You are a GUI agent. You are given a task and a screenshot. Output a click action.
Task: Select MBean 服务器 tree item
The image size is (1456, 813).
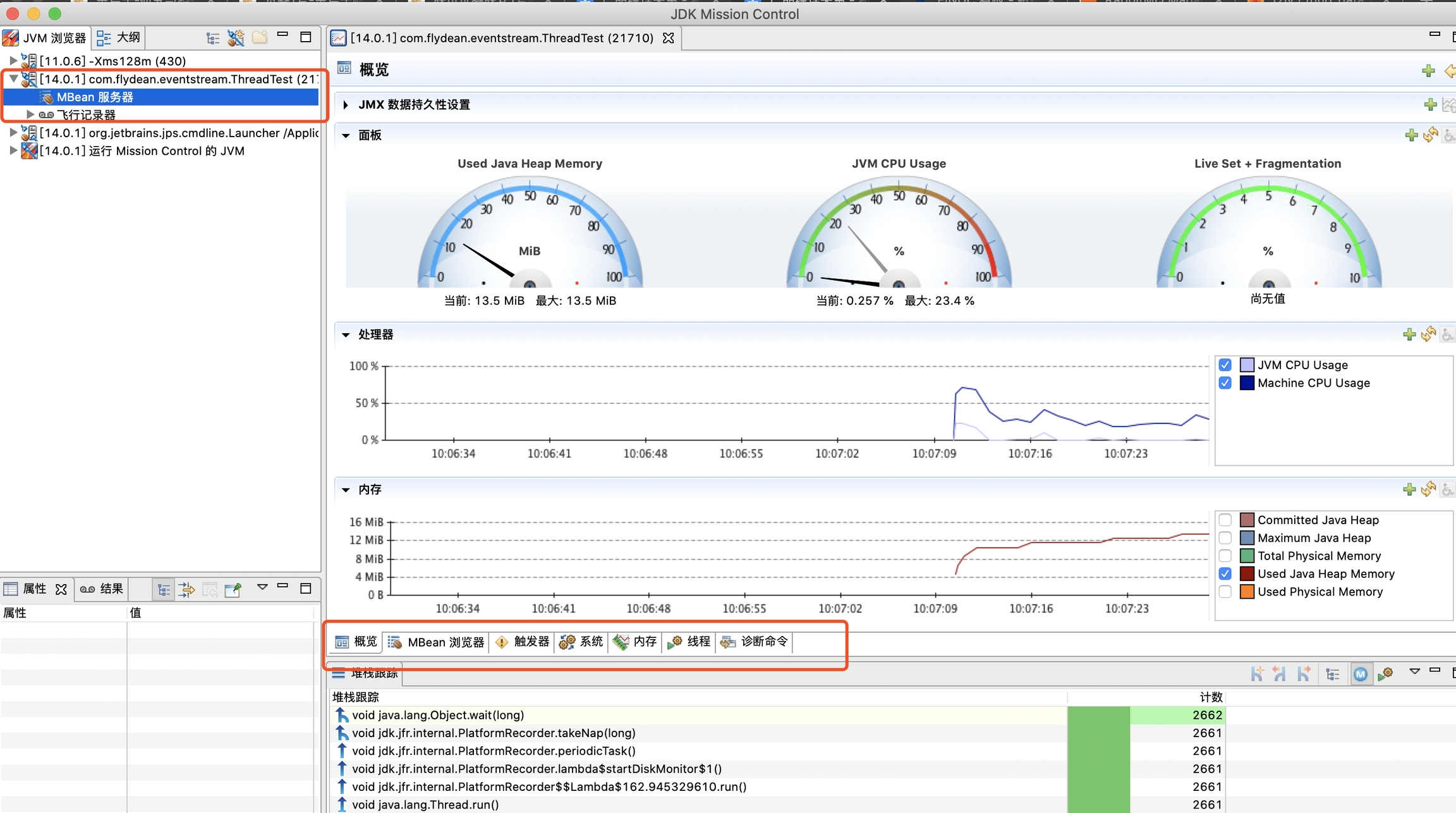pos(95,97)
